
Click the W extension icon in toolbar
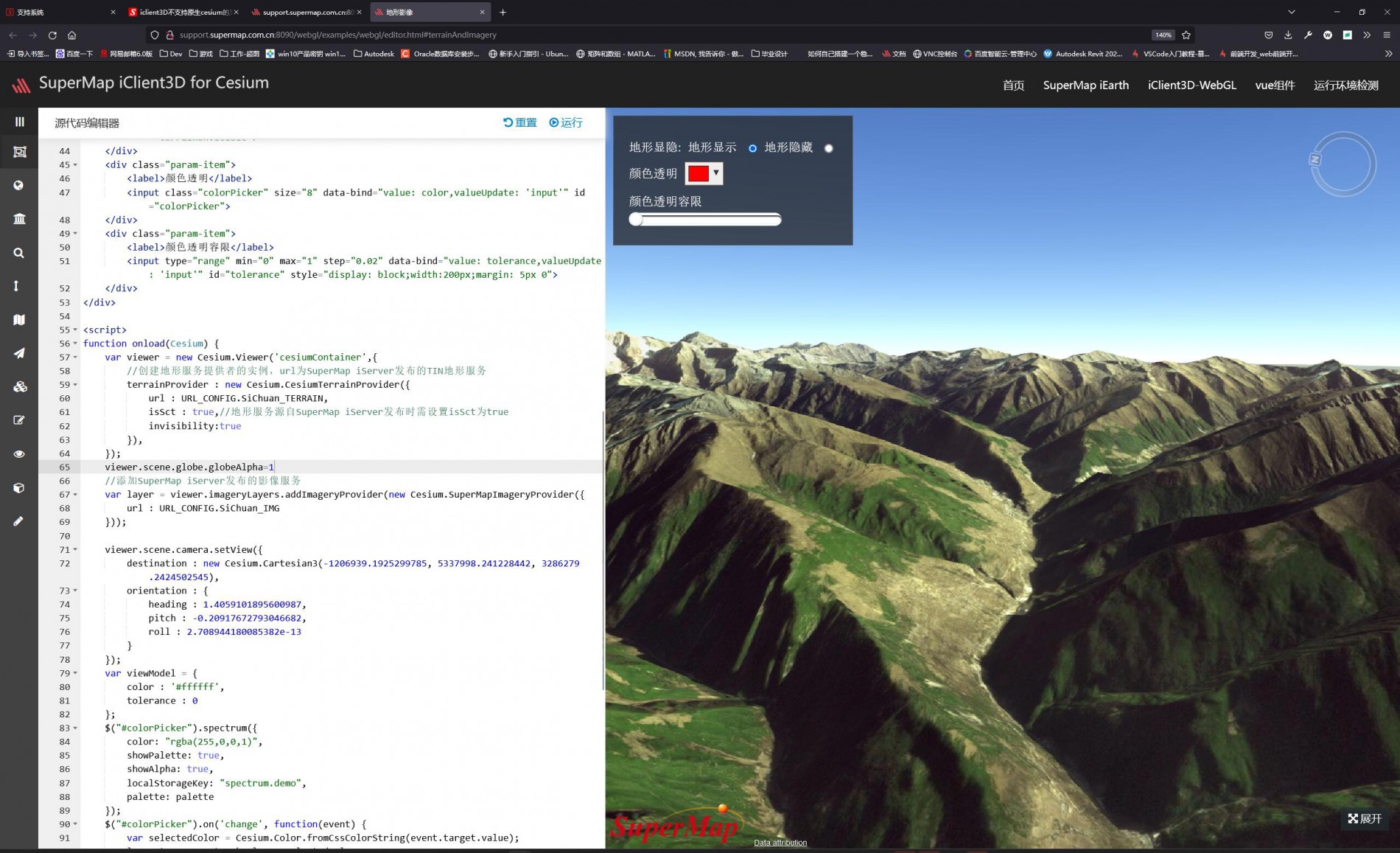1328,35
